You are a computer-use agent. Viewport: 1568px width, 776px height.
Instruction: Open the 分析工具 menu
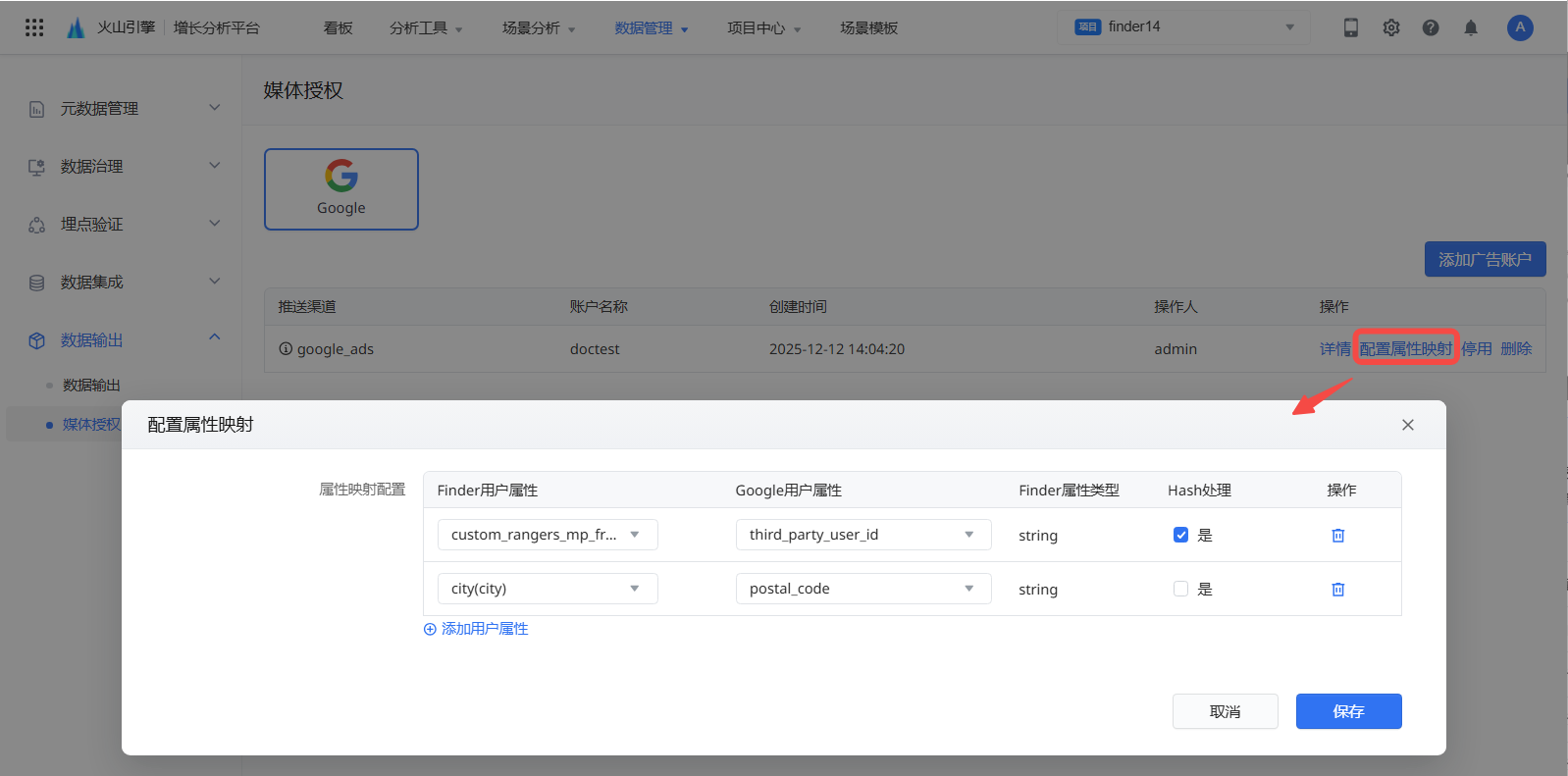tap(426, 28)
